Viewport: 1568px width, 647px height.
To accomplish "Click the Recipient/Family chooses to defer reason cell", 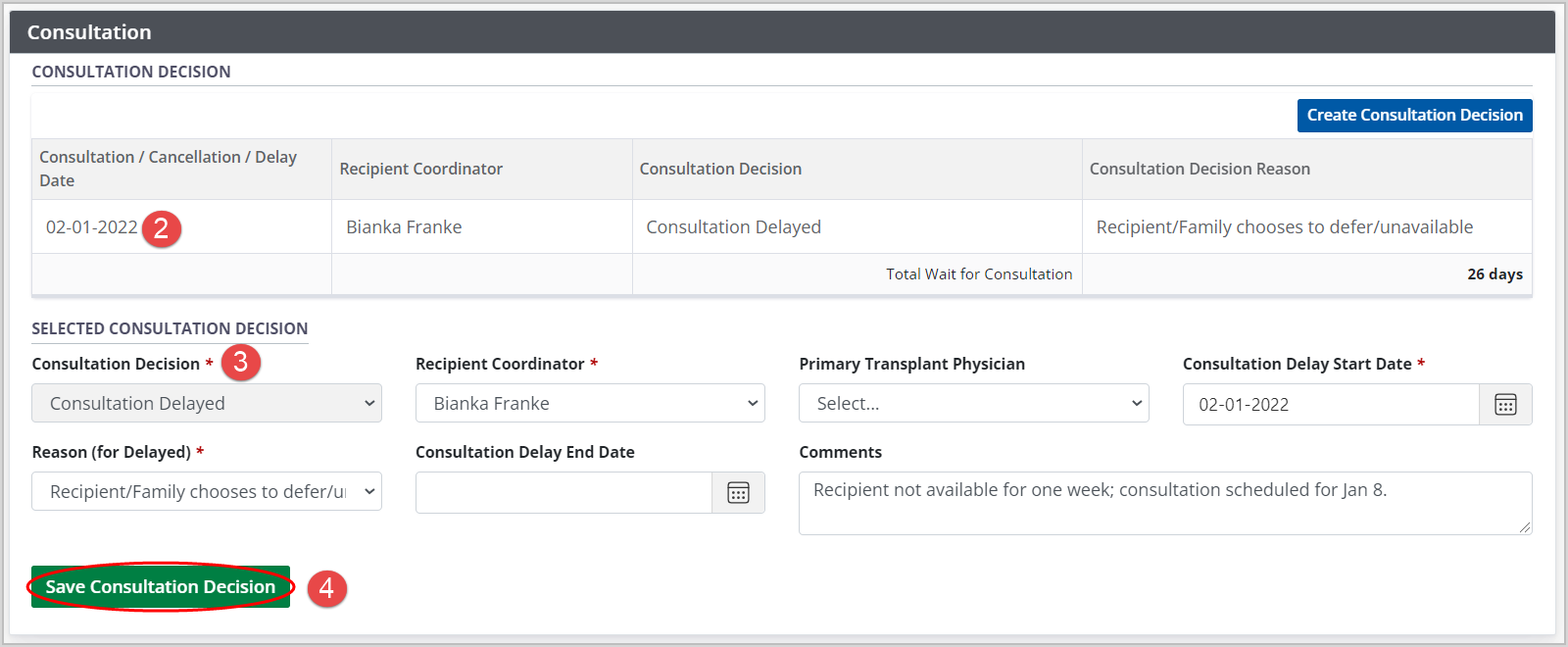I will point(1284,227).
